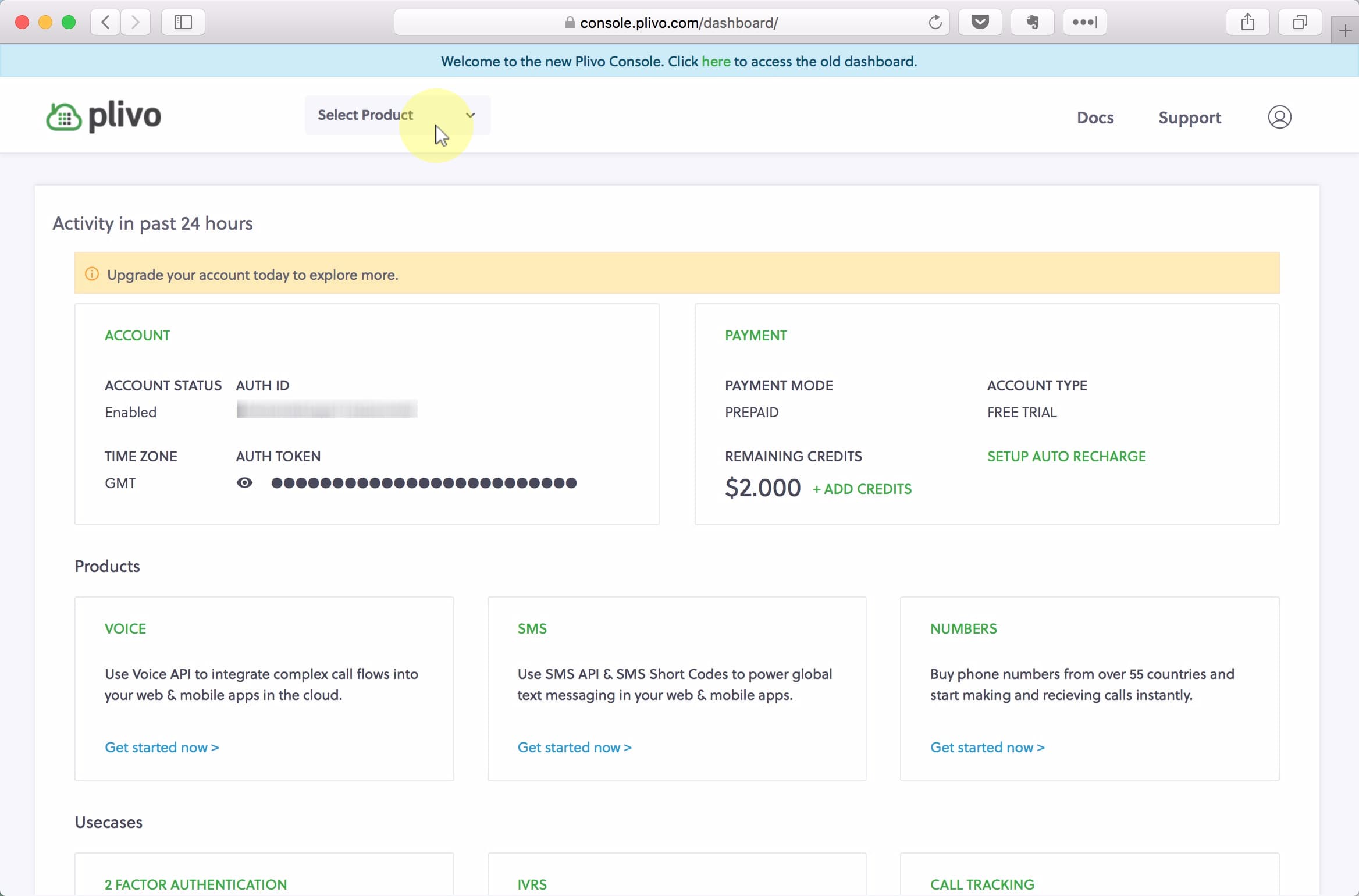Click the Evernote extension icon
Viewport: 1359px width, 896px height.
(1033, 23)
